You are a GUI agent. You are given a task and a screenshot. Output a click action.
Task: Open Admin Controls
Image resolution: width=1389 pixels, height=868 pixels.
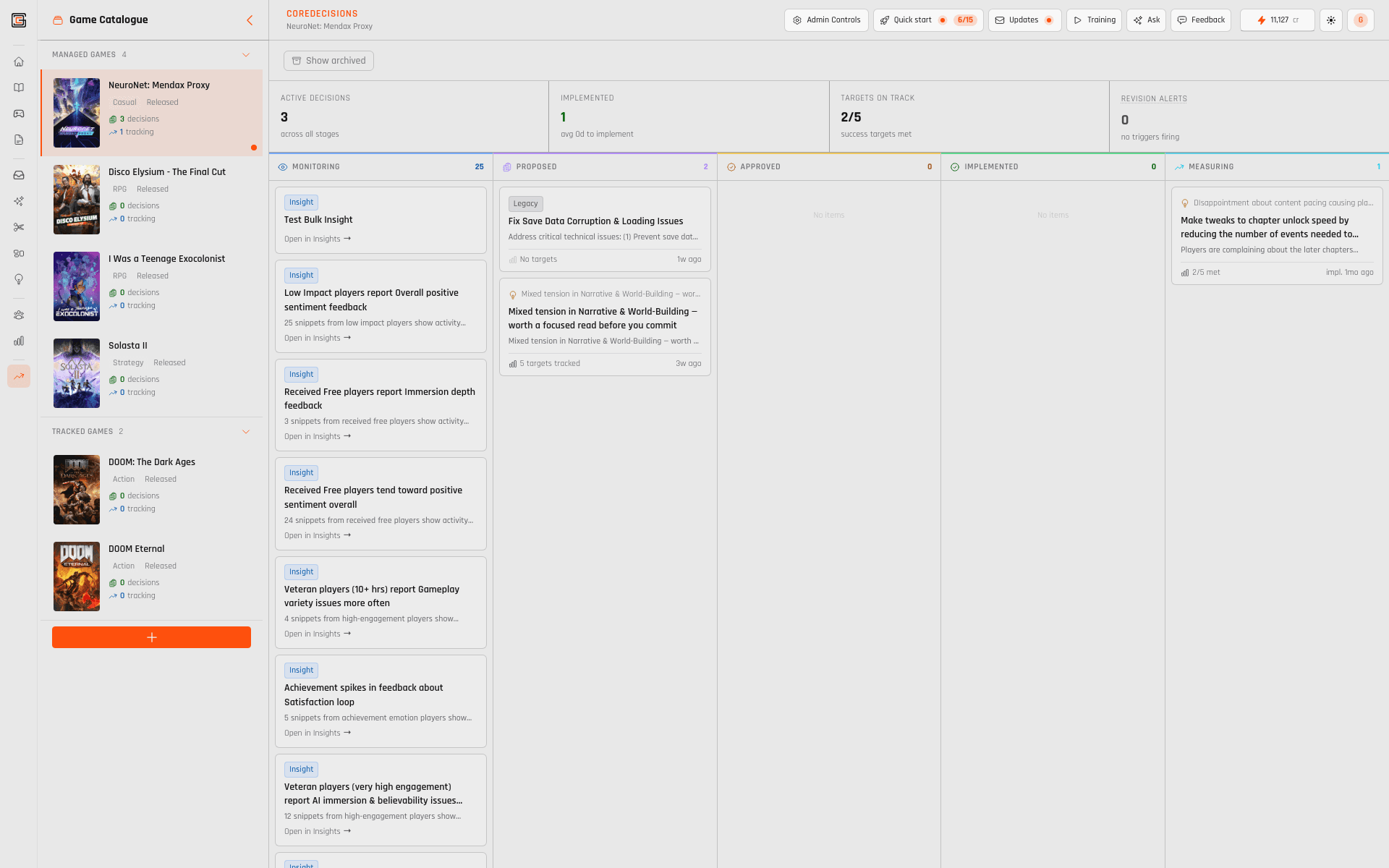826,20
